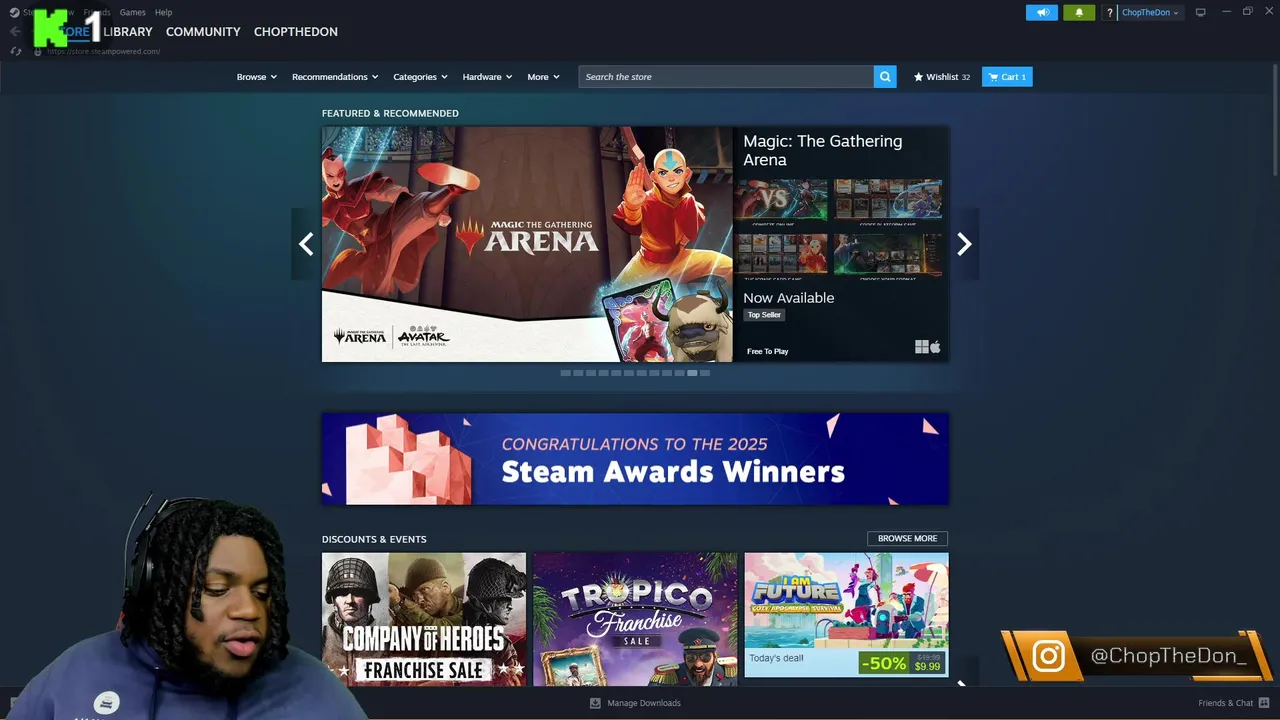The width and height of the screenshot is (1280, 720).
Task: Click the -50% discount badge
Action: [883, 663]
